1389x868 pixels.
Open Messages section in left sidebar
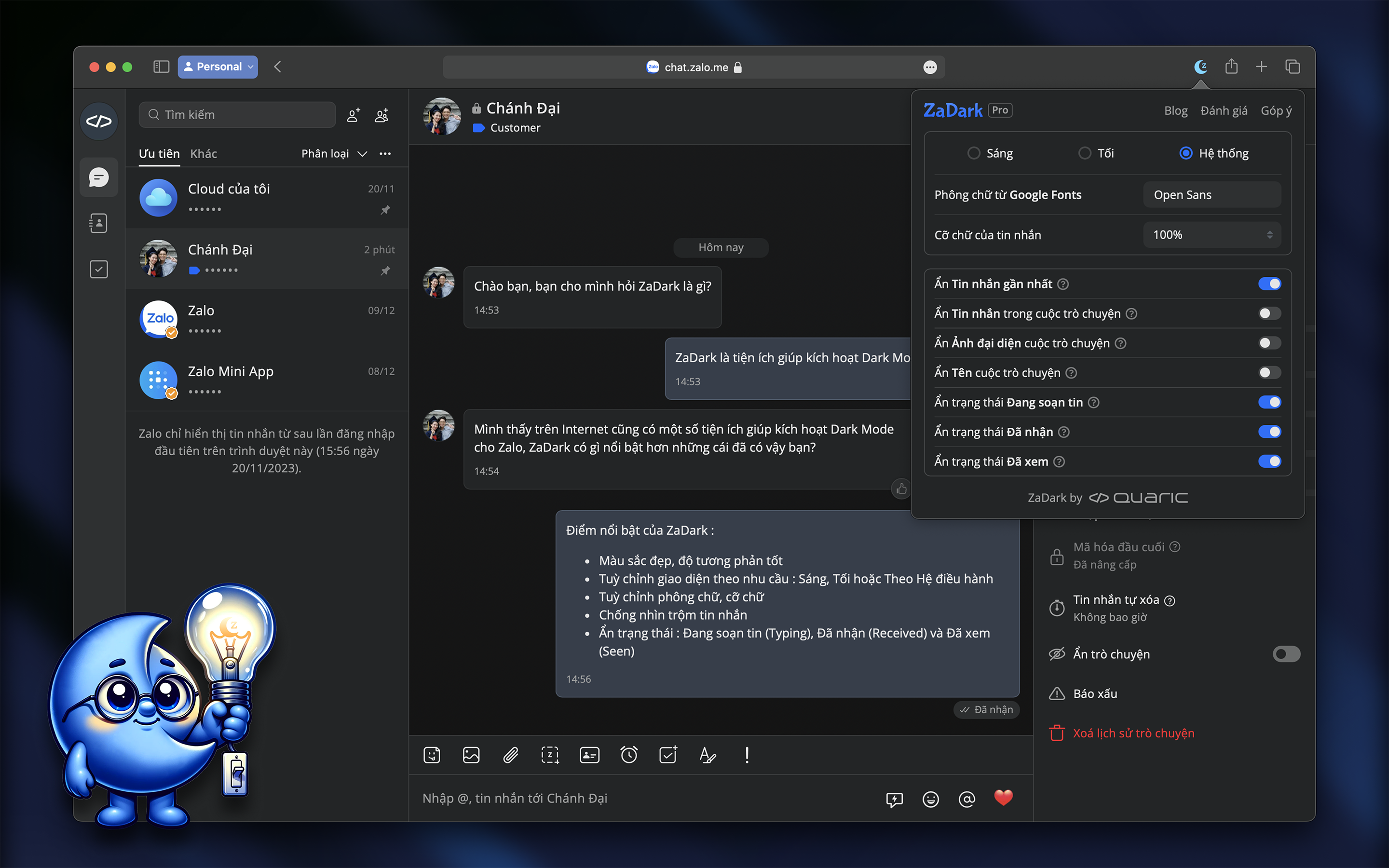coord(99,177)
